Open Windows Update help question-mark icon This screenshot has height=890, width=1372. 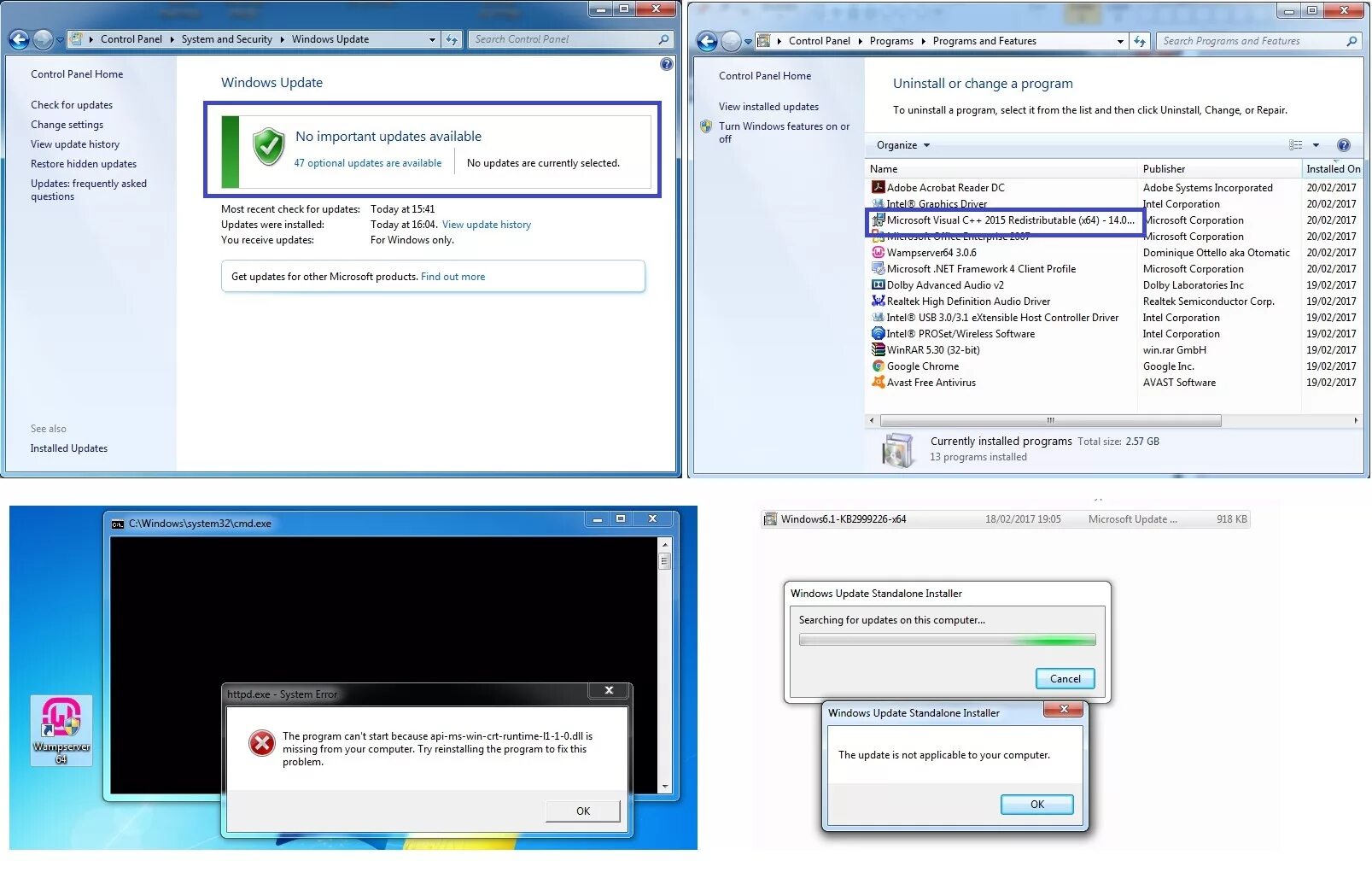(x=667, y=64)
